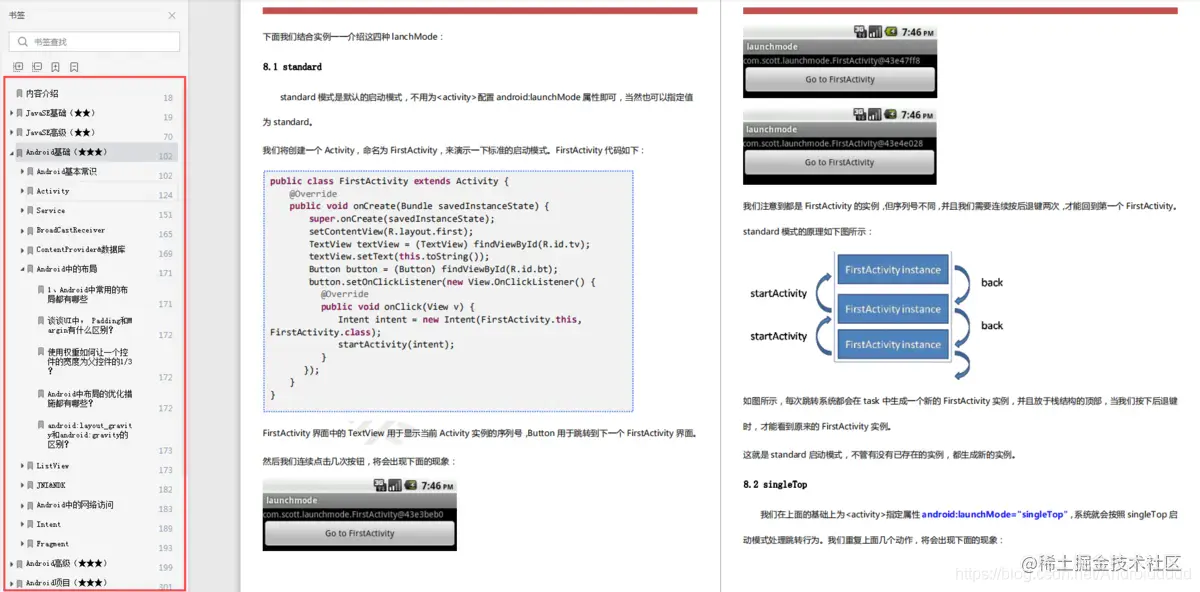Select the JavaSE高级（★★）bookmark
Image resolution: width=1200 pixels, height=592 pixels.
click(60, 132)
